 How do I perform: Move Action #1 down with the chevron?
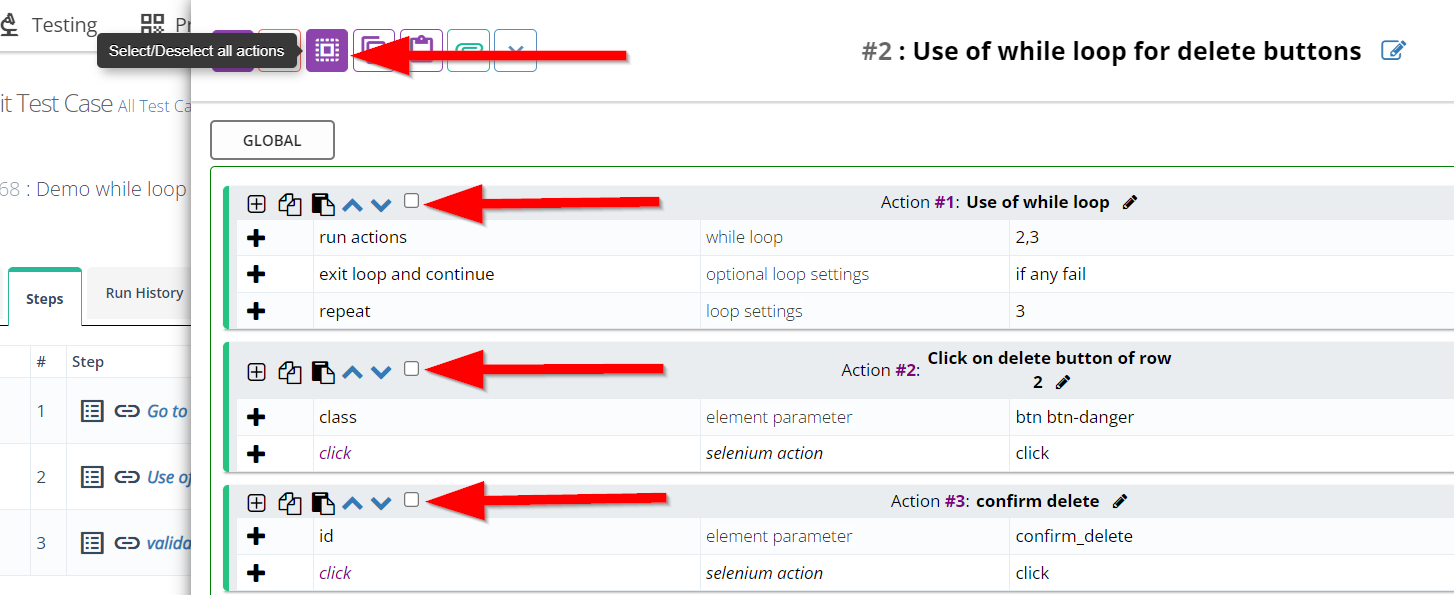381,205
